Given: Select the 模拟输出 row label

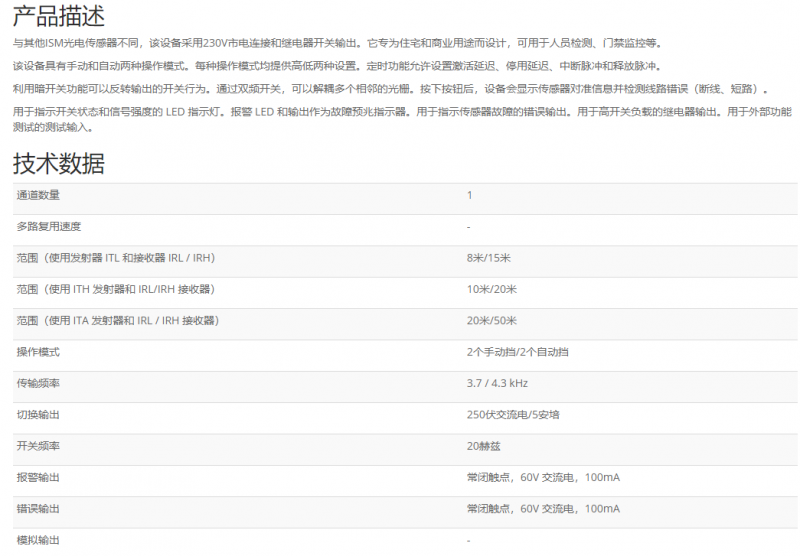Looking at the screenshot, I should [x=38, y=540].
